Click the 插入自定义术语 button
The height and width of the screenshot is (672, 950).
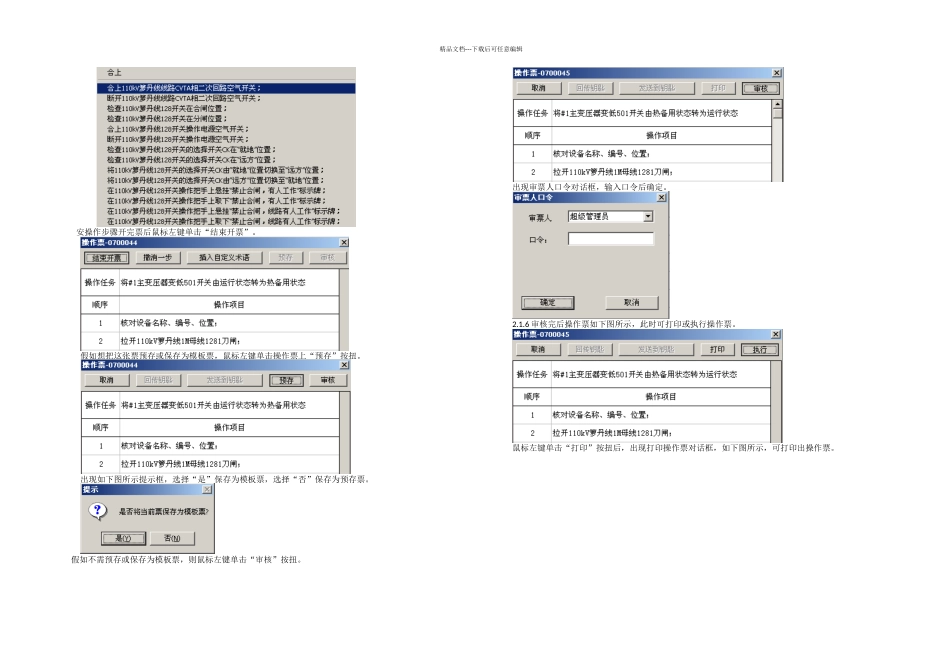[225, 257]
